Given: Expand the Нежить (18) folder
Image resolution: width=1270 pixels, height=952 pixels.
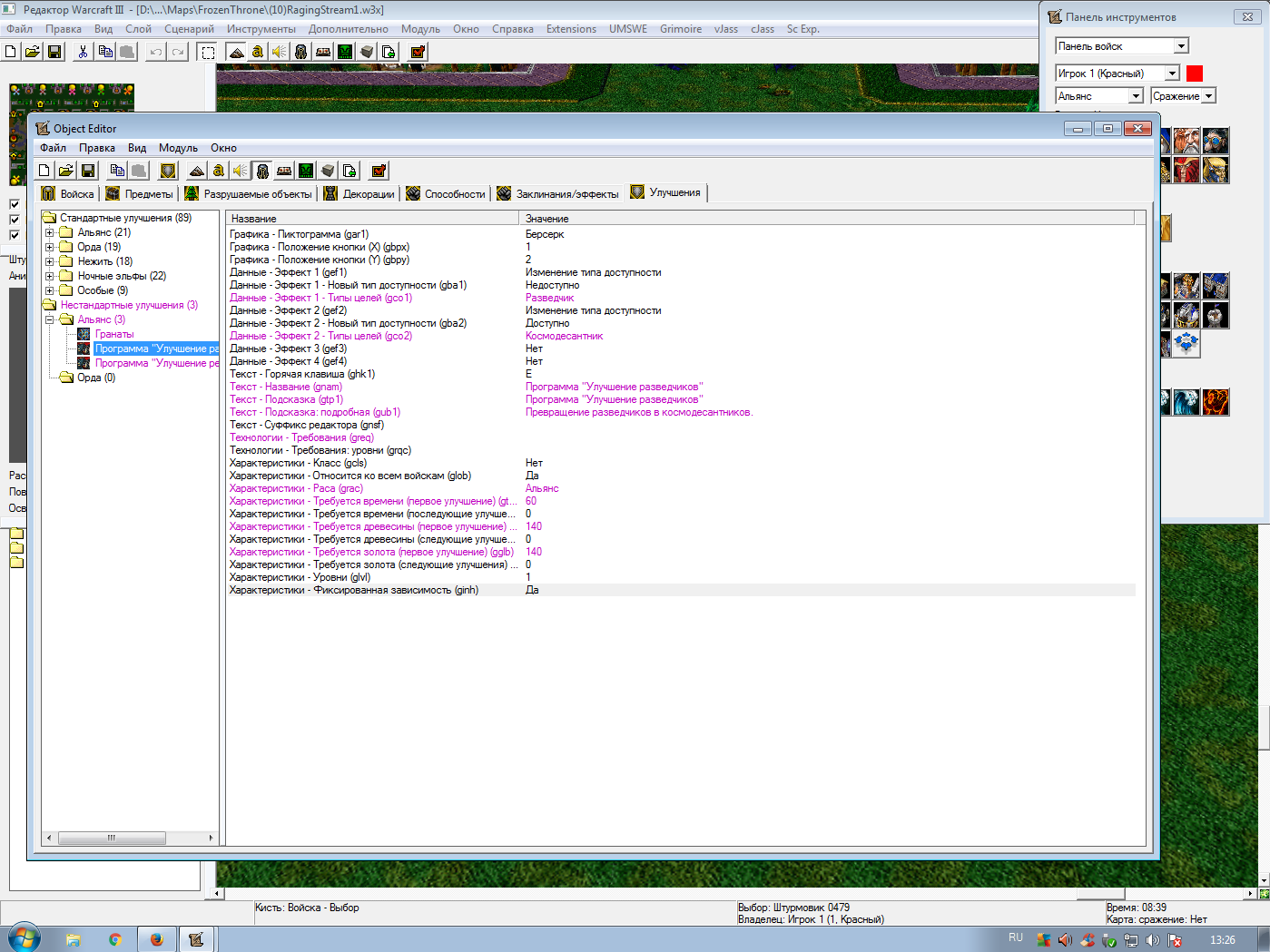Looking at the screenshot, I should tap(50, 261).
